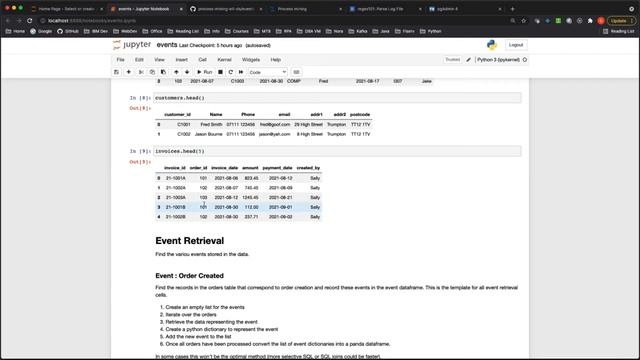Save and checkpoint the notebook

pos(117,72)
